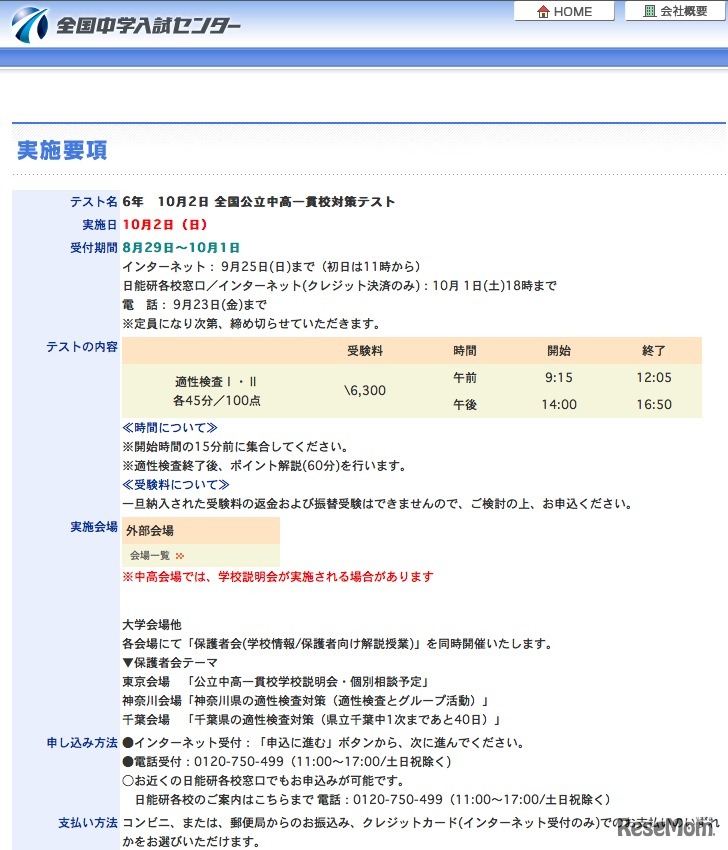The image size is (728, 850).
Task: Click the red arrow icon after 会場一覧
Action: [180, 556]
